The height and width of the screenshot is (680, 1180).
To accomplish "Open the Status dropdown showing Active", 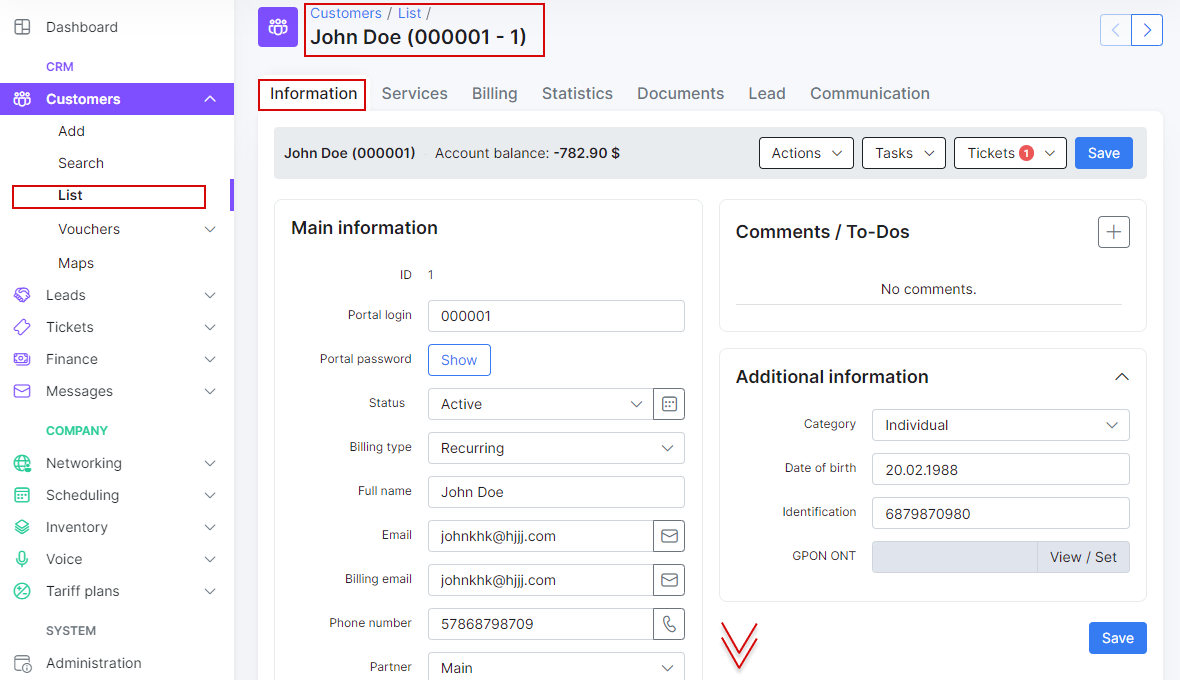I will point(540,404).
